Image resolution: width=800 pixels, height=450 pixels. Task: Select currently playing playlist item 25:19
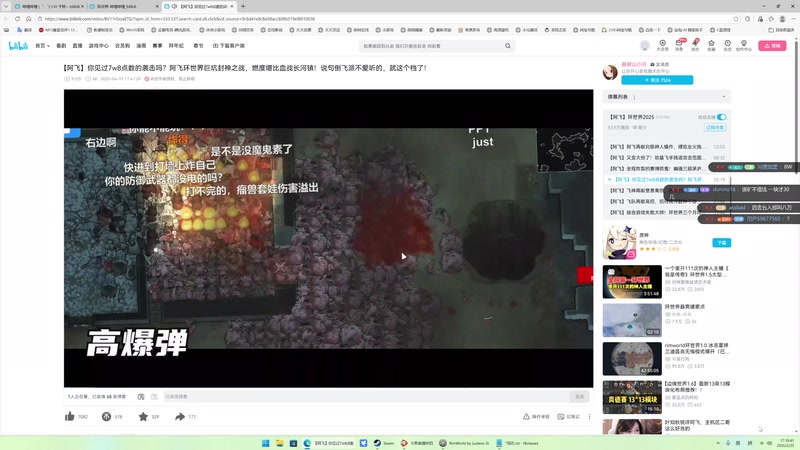tap(667, 180)
